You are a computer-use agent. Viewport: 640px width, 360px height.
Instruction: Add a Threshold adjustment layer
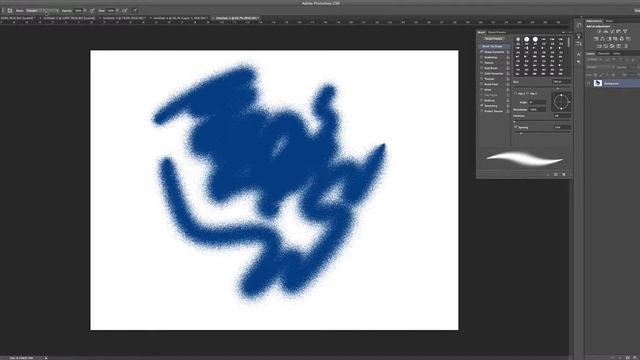[x=612, y=46]
